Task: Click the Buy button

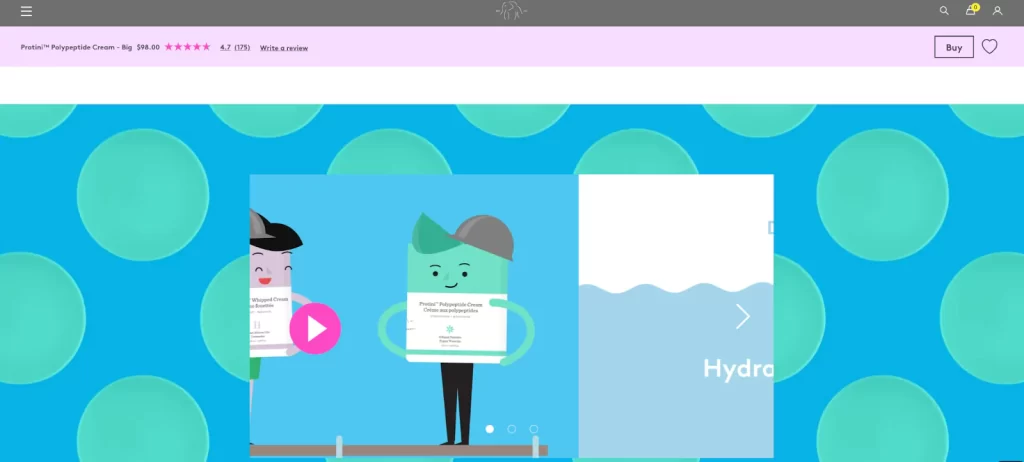Action: coord(953,47)
